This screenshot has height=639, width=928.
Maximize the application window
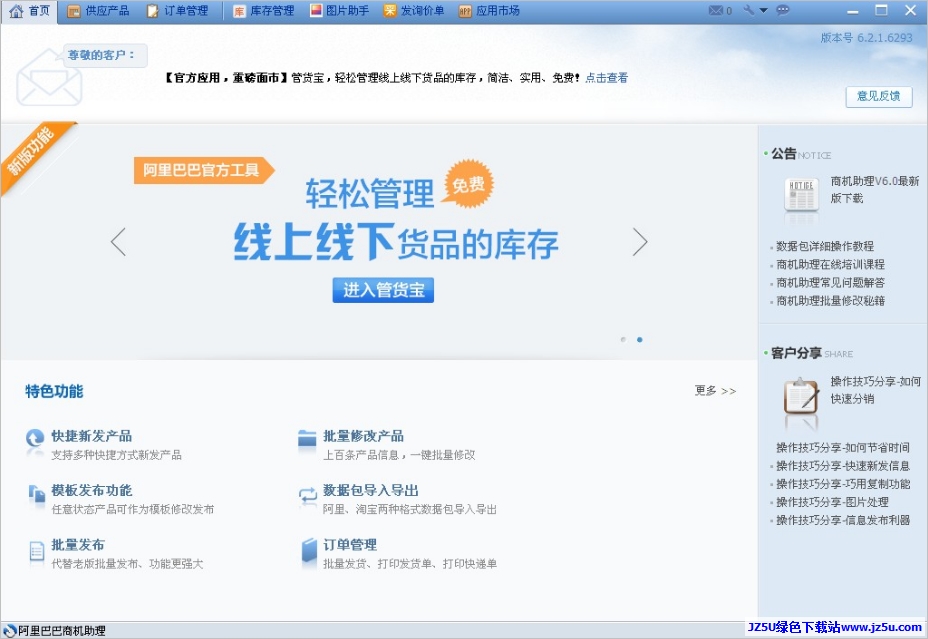pos(881,10)
